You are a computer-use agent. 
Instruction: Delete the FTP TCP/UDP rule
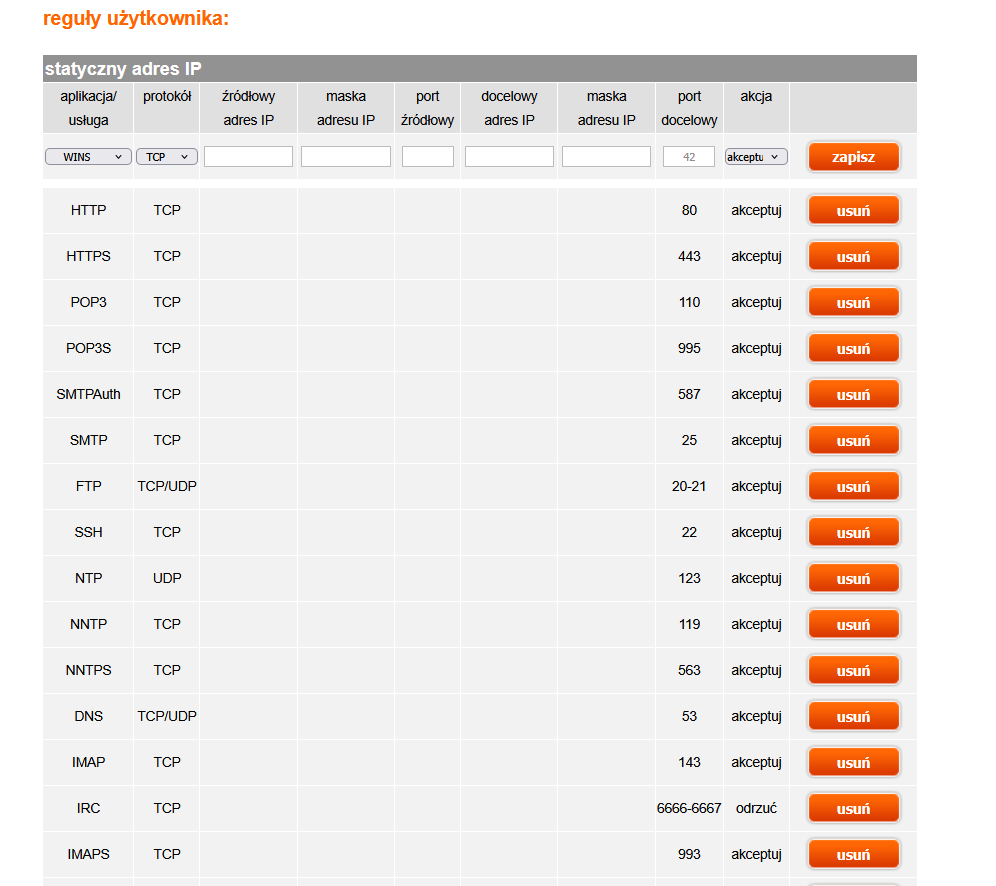(x=853, y=487)
